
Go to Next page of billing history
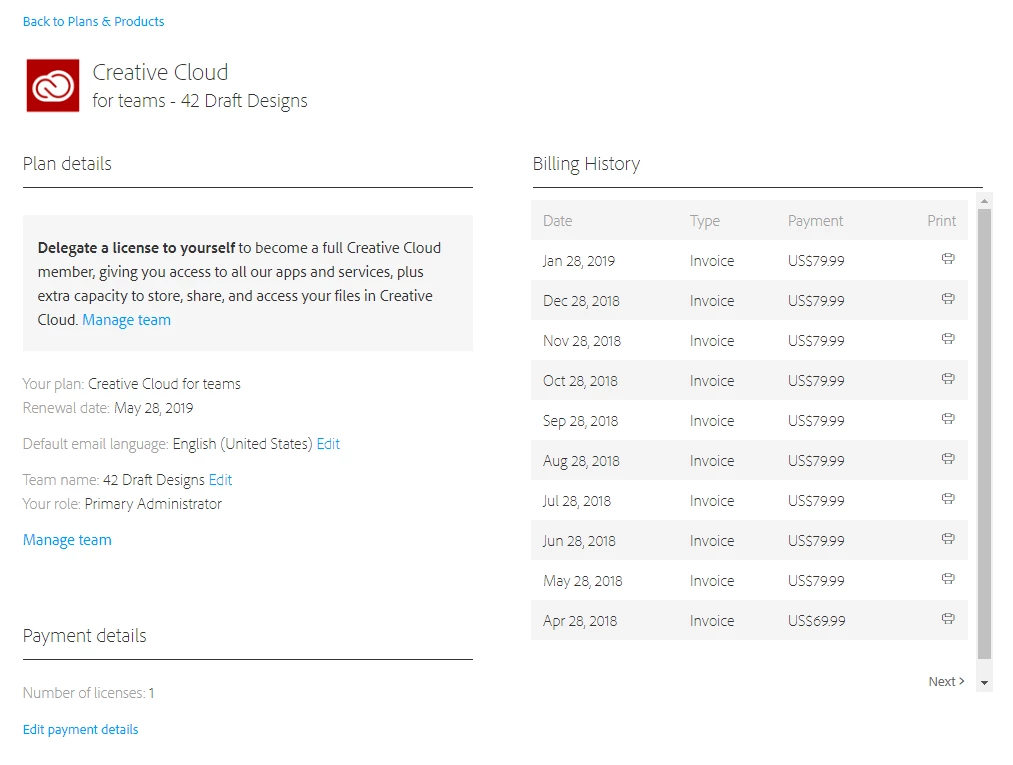(946, 681)
